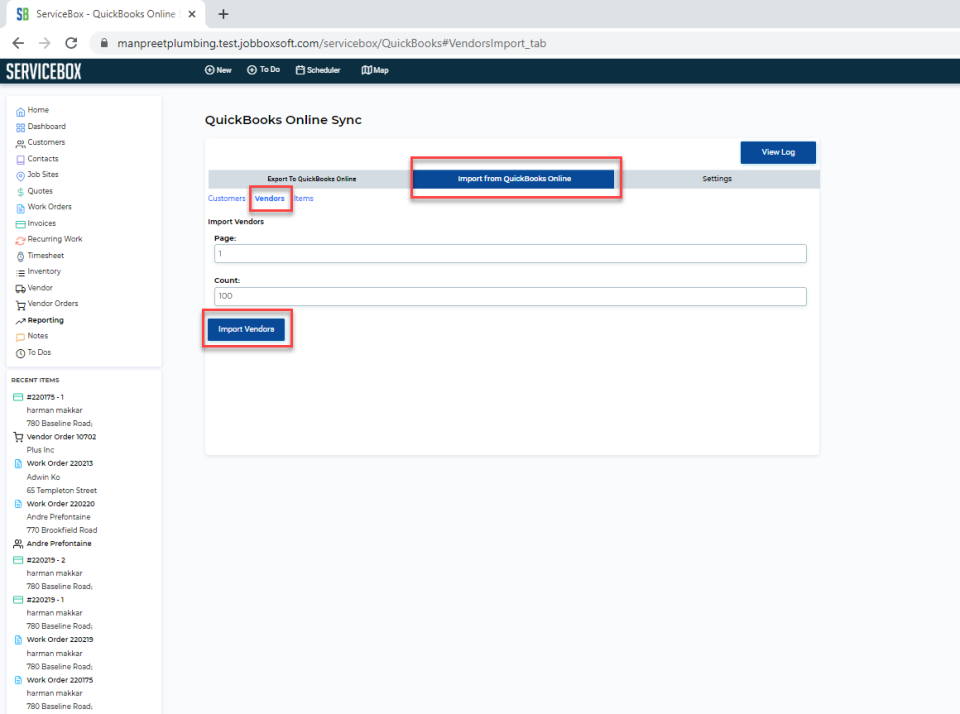This screenshot has height=714, width=960.
Task: Open a new browser tab
Action: click(x=223, y=14)
